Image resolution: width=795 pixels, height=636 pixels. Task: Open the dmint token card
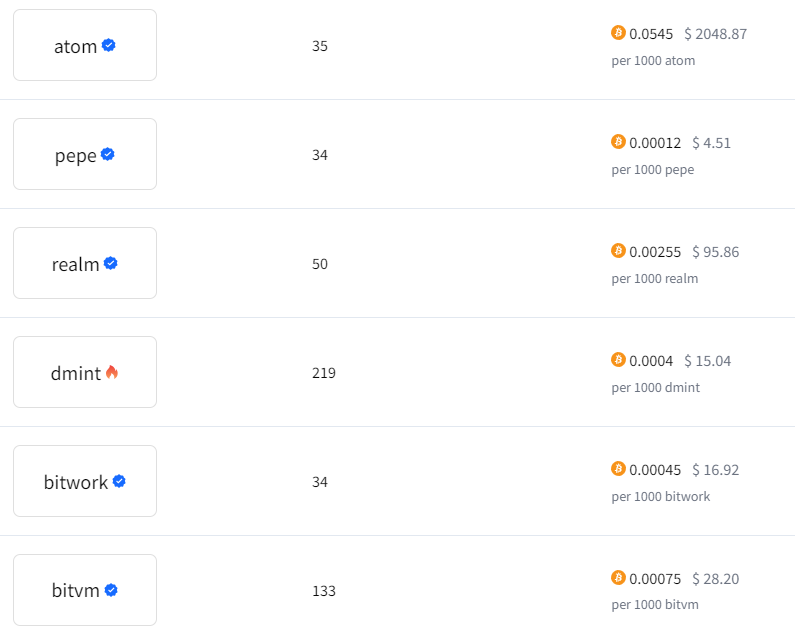click(x=85, y=372)
